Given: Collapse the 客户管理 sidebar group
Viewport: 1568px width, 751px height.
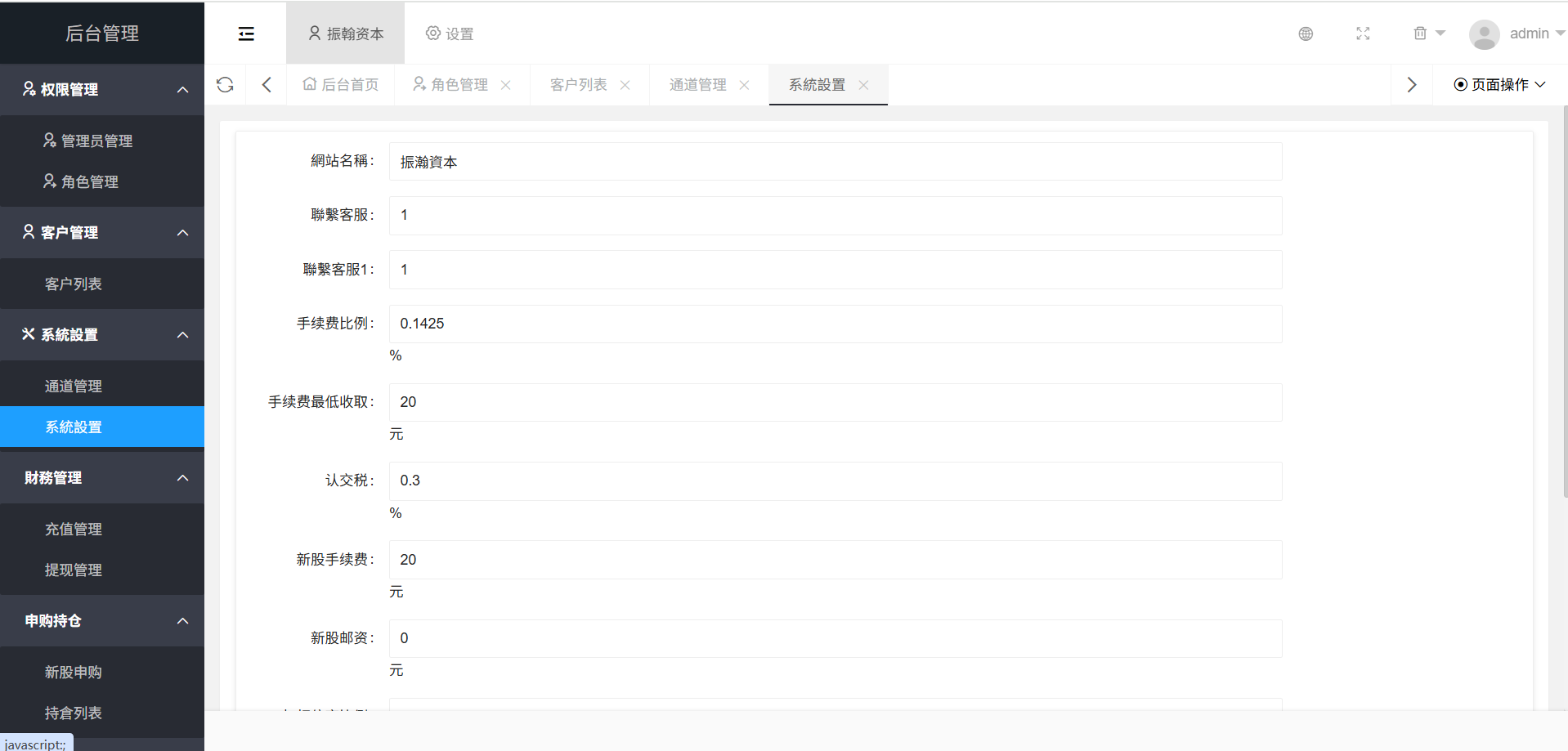Looking at the screenshot, I should coord(102,233).
